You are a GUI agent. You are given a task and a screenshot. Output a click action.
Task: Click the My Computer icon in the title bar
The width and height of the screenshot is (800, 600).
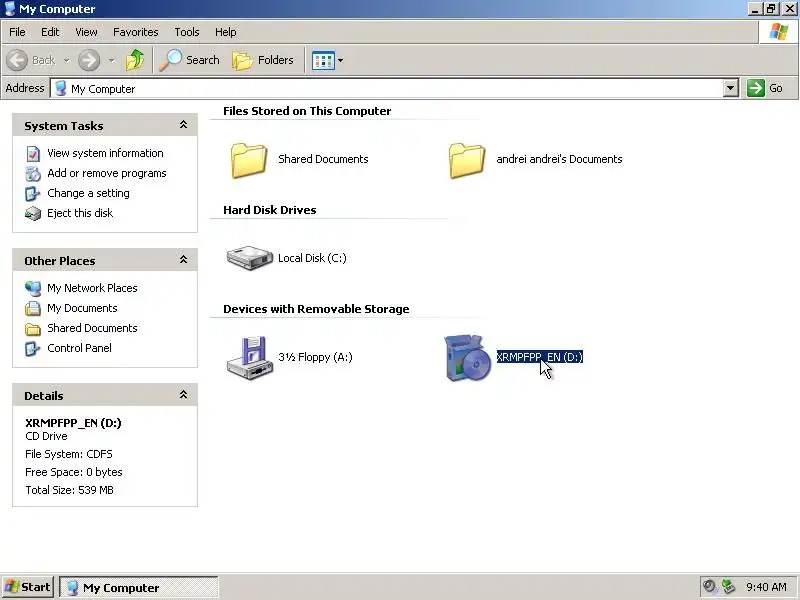click(9, 9)
